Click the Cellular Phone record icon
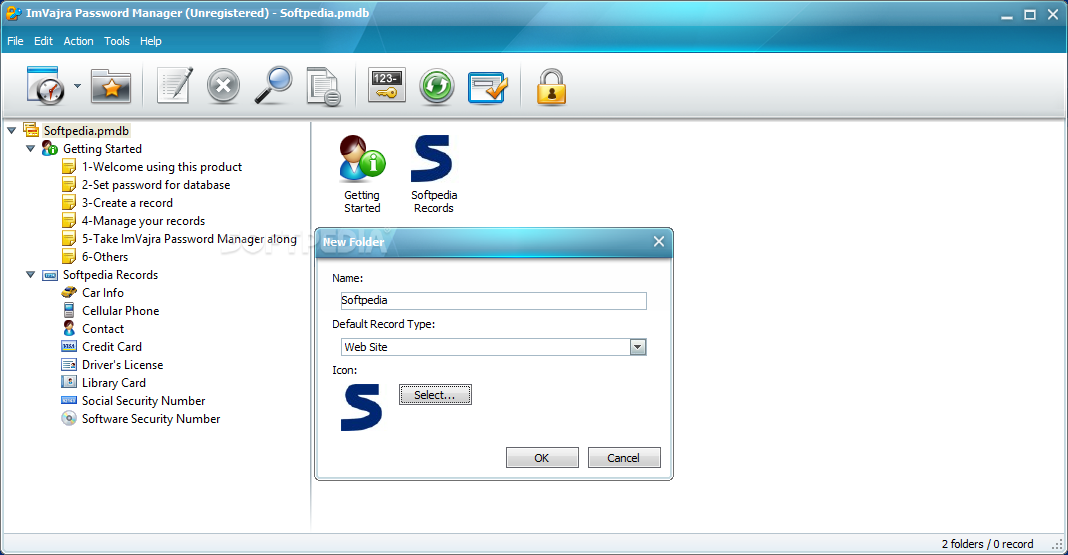 pyautogui.click(x=69, y=311)
